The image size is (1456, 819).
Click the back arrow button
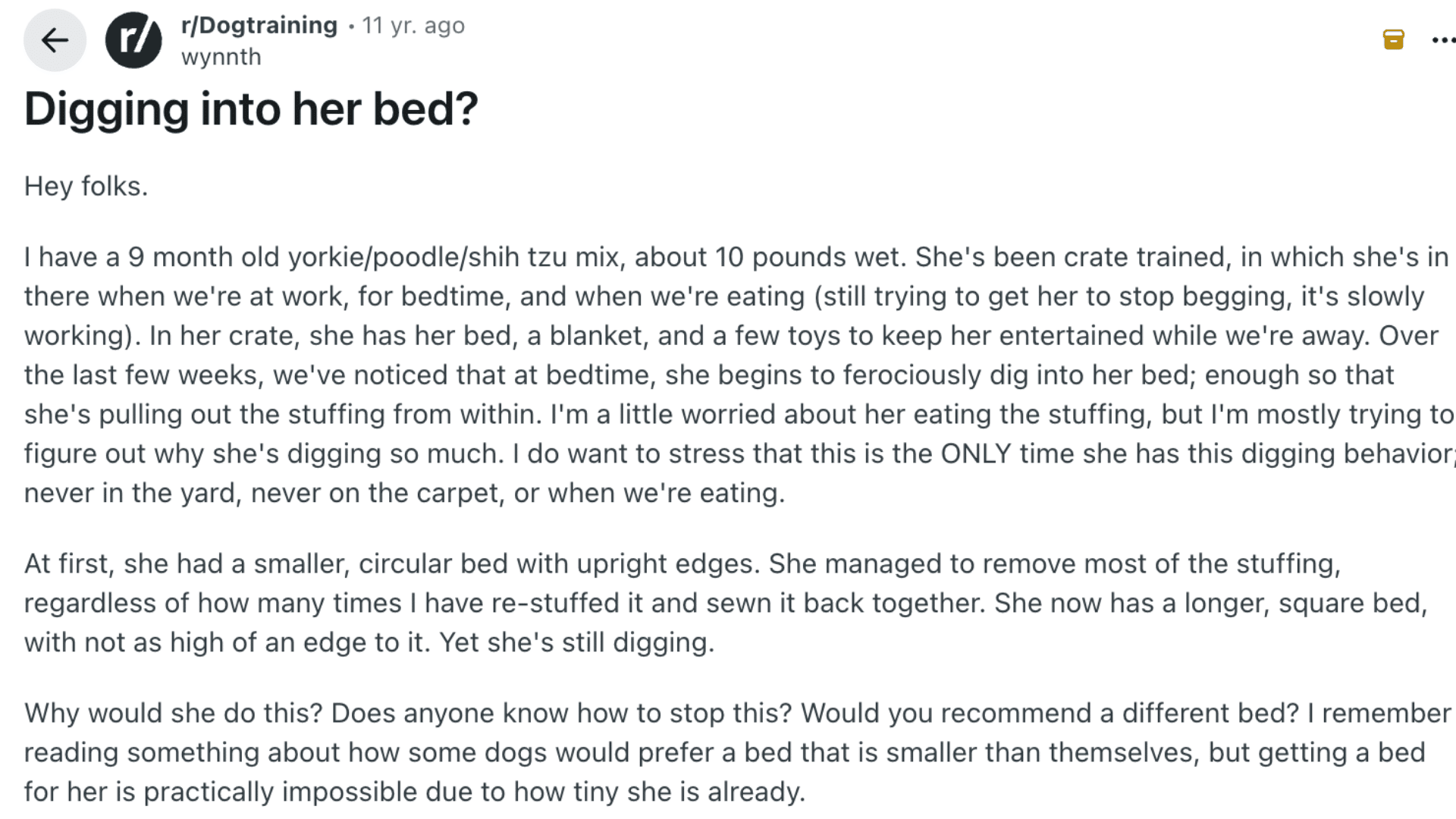(x=55, y=40)
